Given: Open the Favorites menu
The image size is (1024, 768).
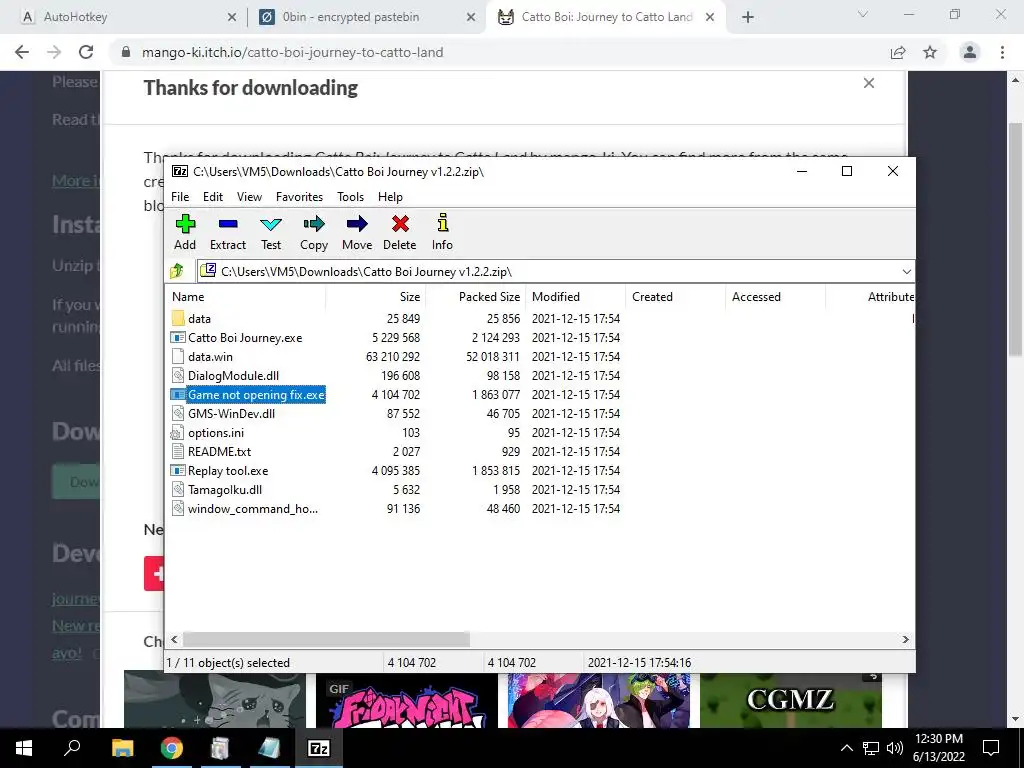Looking at the screenshot, I should pos(299,197).
